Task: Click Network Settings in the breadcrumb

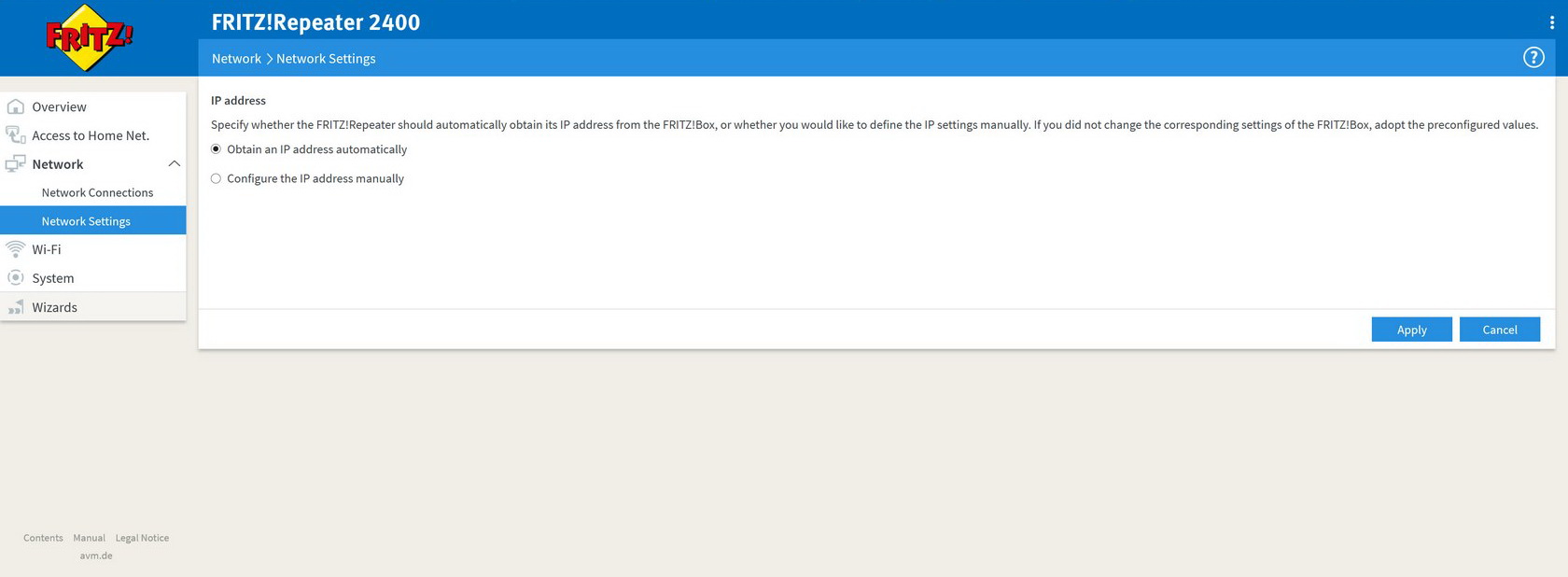Action: pos(326,58)
